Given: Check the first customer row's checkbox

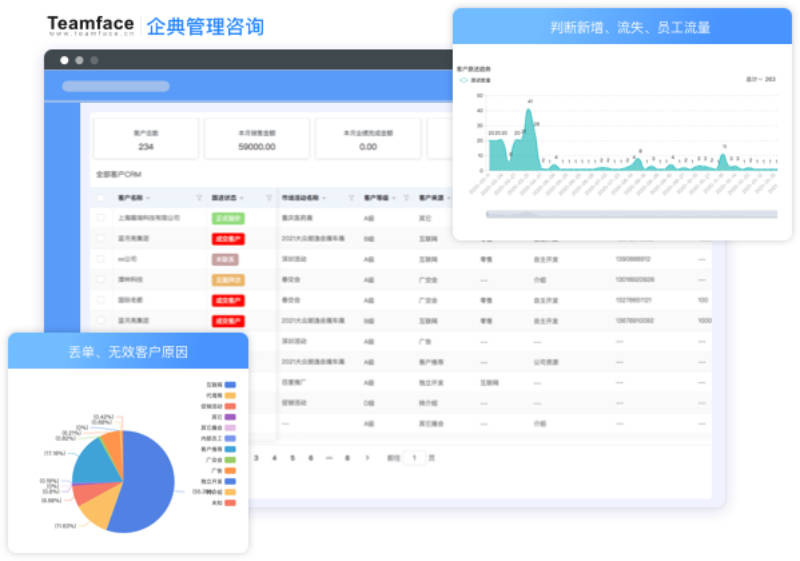Looking at the screenshot, I should [101, 218].
